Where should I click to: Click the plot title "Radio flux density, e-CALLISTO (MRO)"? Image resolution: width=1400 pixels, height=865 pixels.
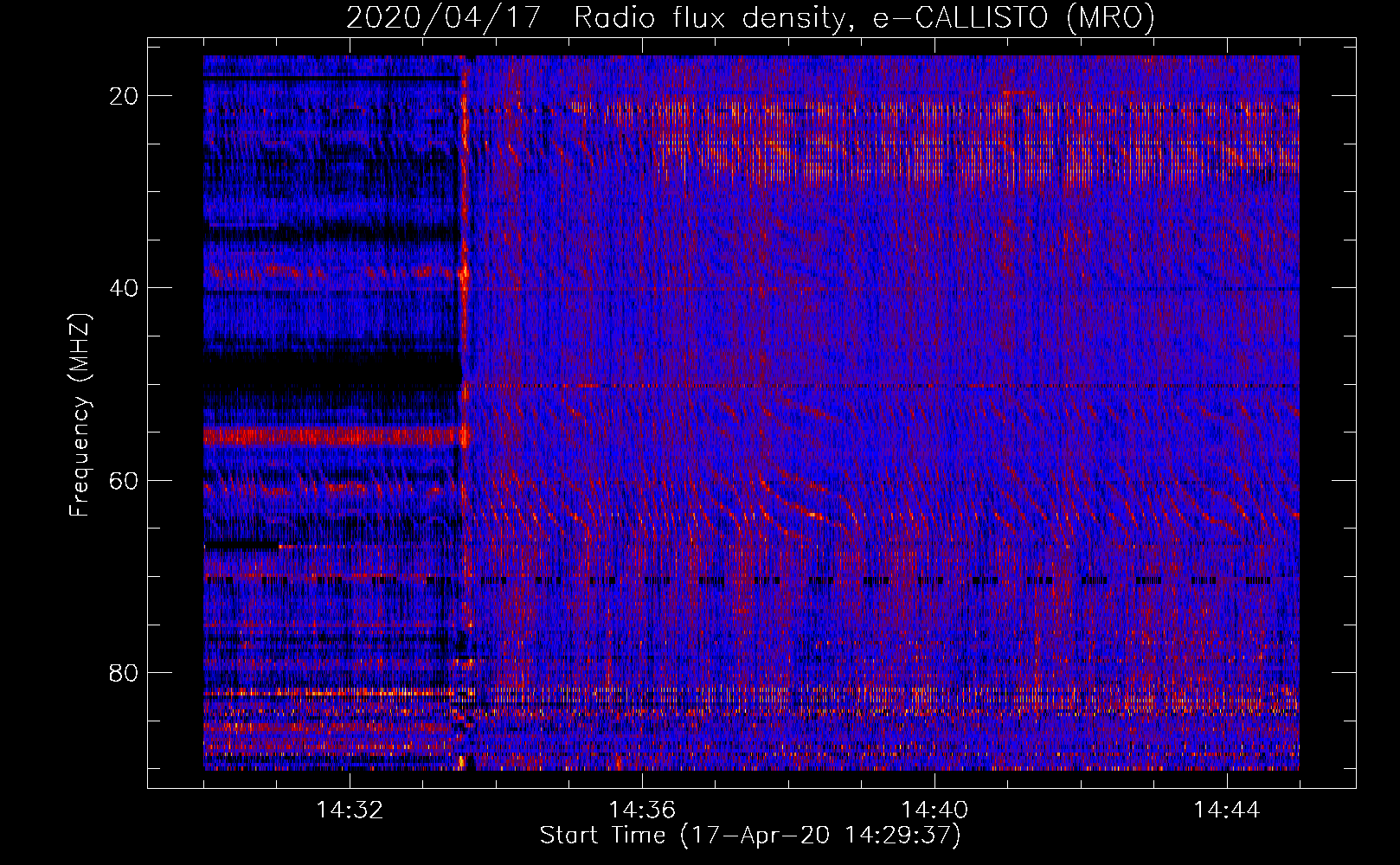tap(864, 17)
